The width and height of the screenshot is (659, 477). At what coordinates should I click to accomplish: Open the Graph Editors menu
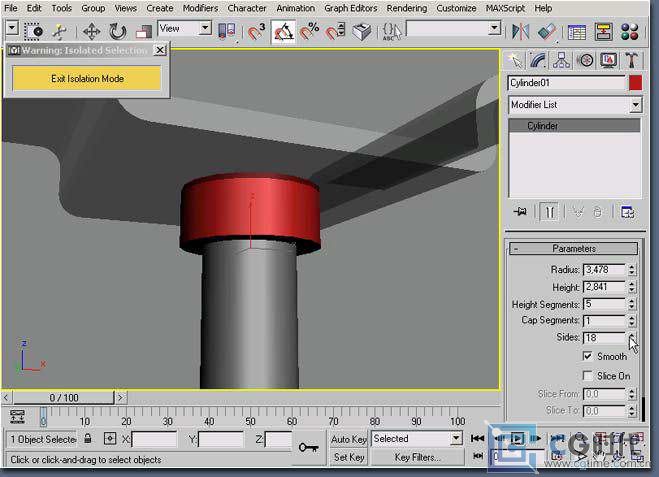351,8
